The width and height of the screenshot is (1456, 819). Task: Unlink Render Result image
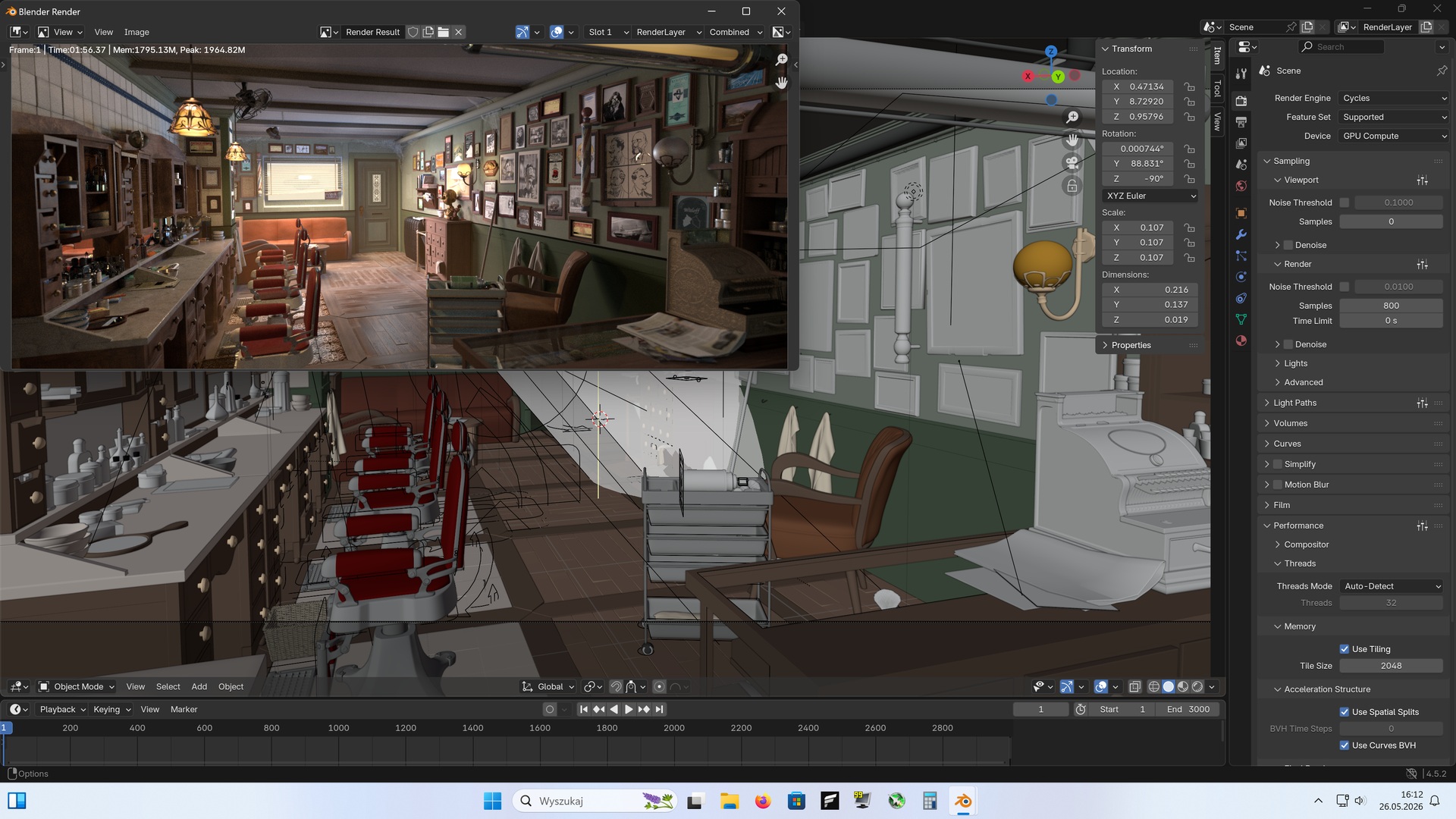point(459,32)
